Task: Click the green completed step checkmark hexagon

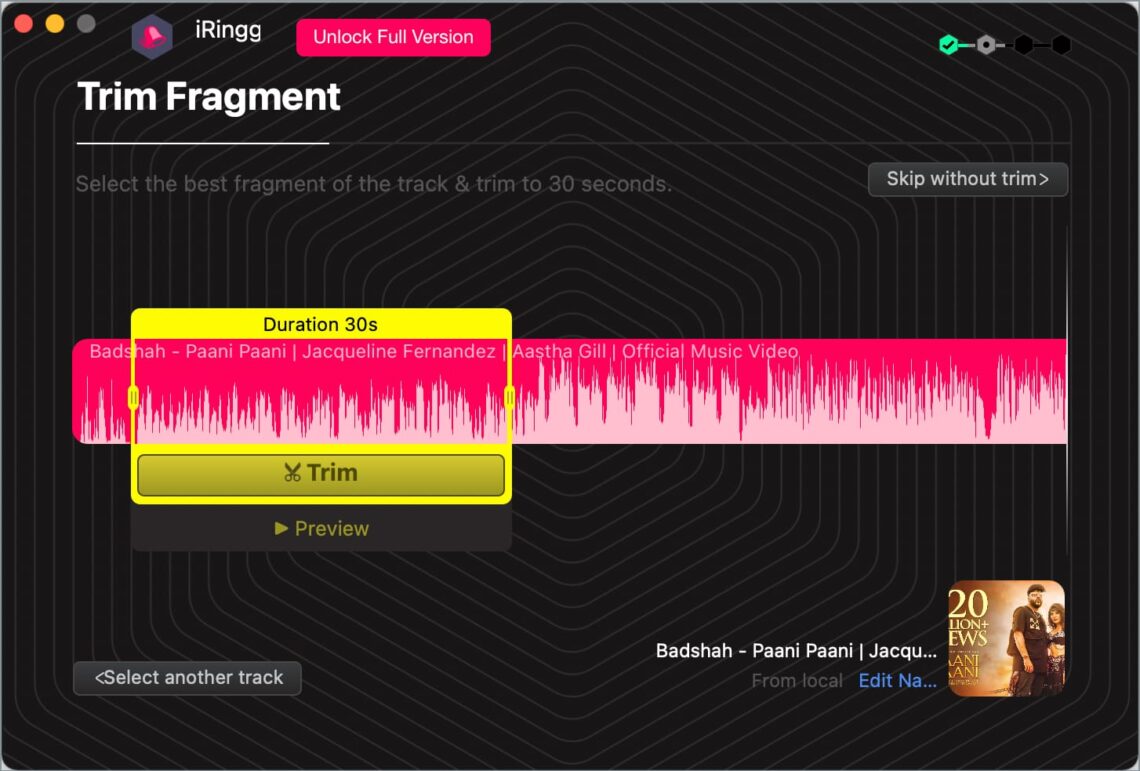Action: pos(948,44)
